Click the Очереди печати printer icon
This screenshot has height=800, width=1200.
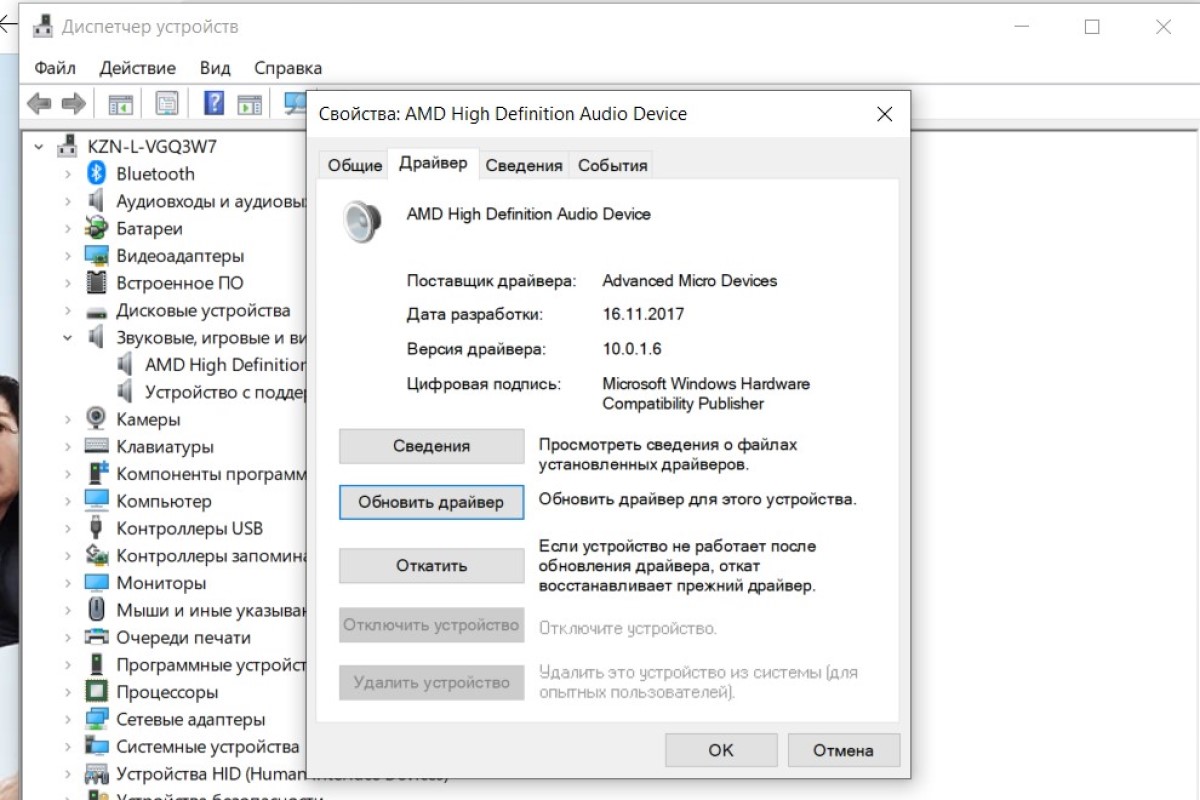[x=97, y=637]
